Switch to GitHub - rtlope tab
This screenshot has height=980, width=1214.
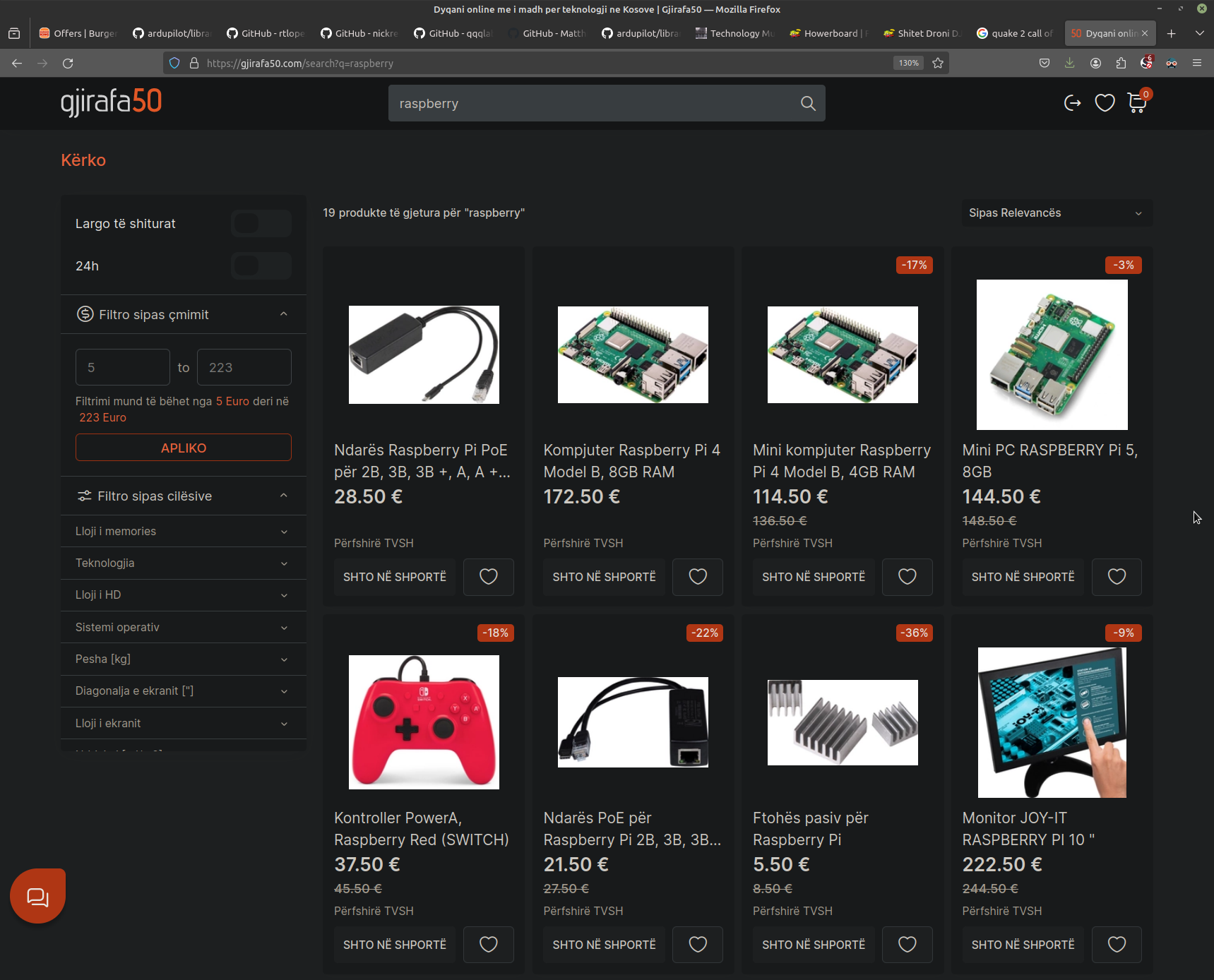pos(266,33)
